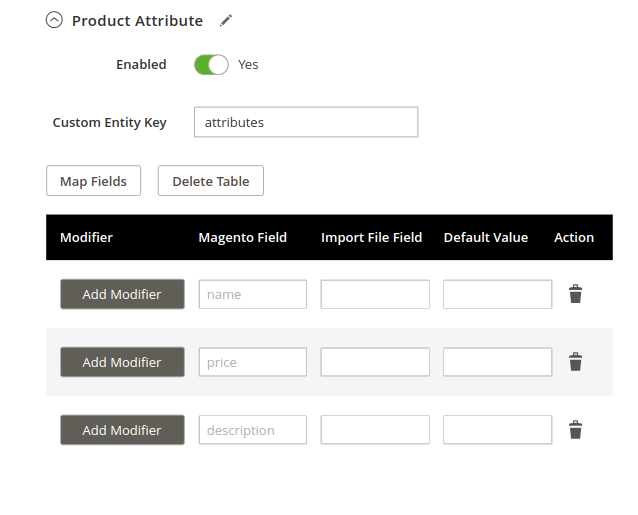The width and height of the screenshot is (638, 515).
Task: Click the Magento Field box showing price
Action: (x=253, y=362)
